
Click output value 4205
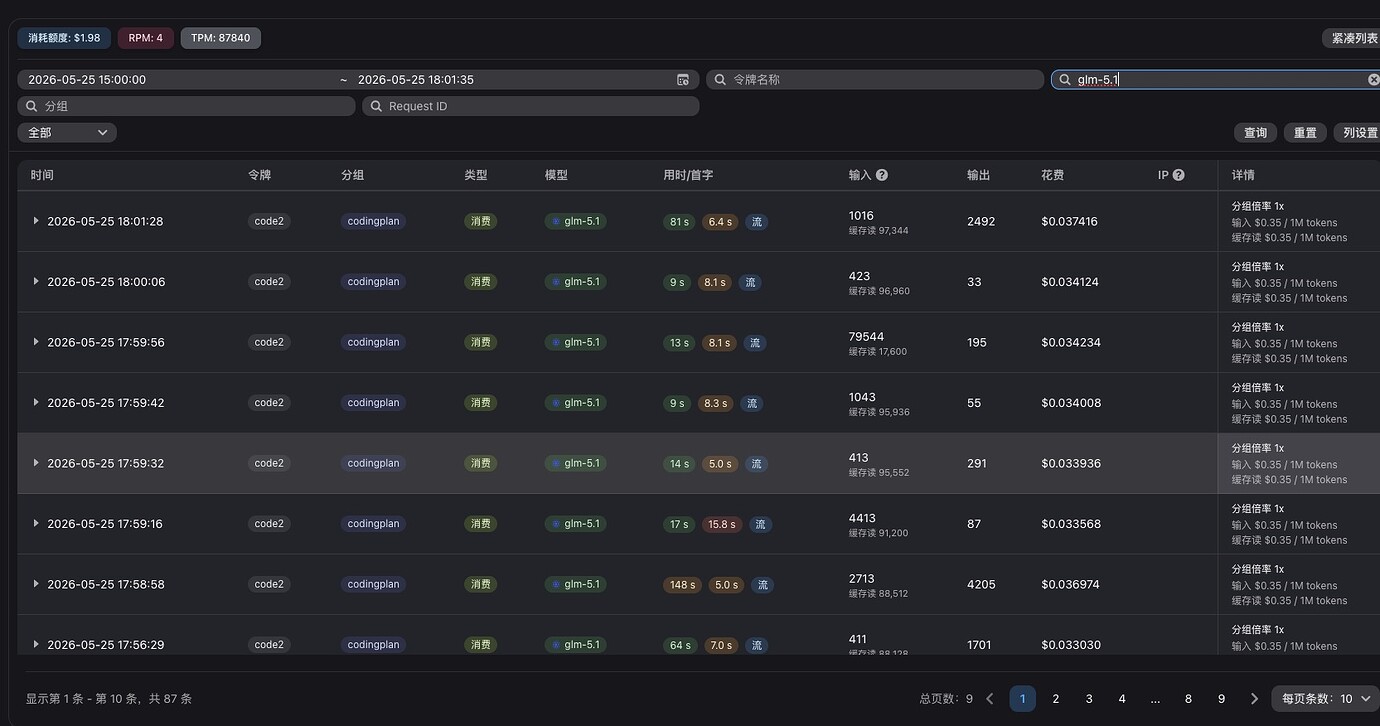click(x=981, y=584)
